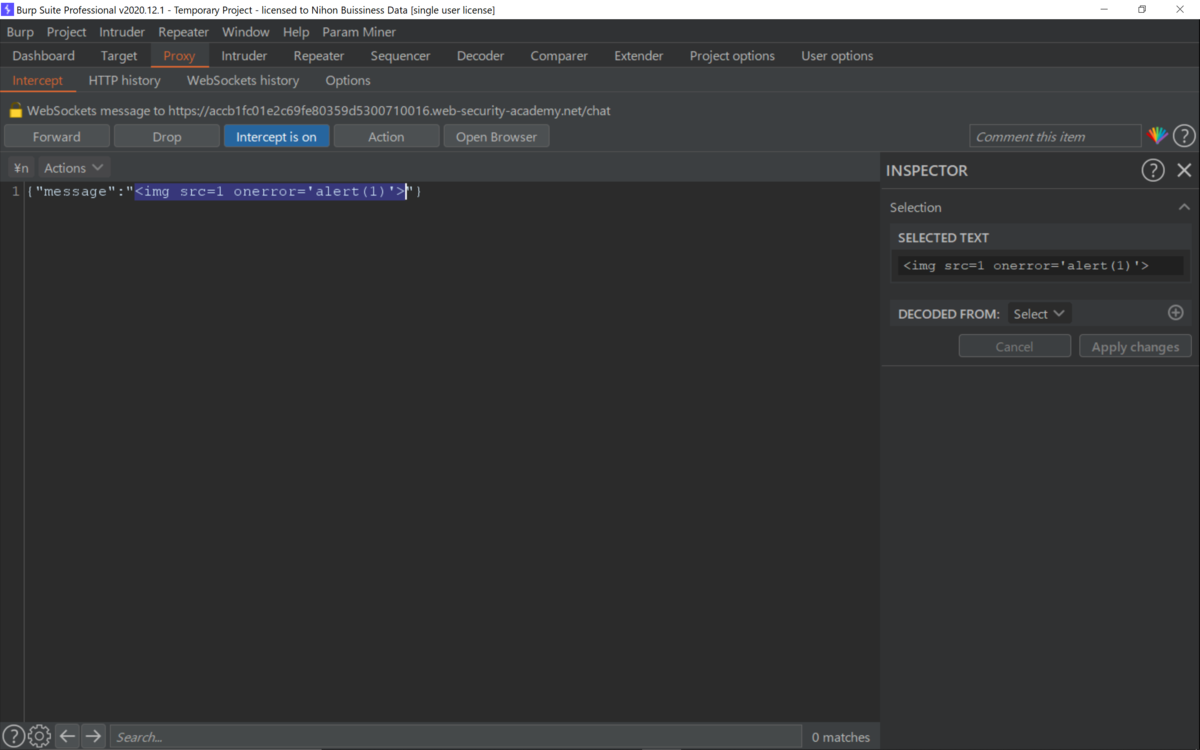This screenshot has height=750, width=1200.
Task: Click the Burp Suite logo icon in the title bar
Action: pyautogui.click(x=8, y=9)
